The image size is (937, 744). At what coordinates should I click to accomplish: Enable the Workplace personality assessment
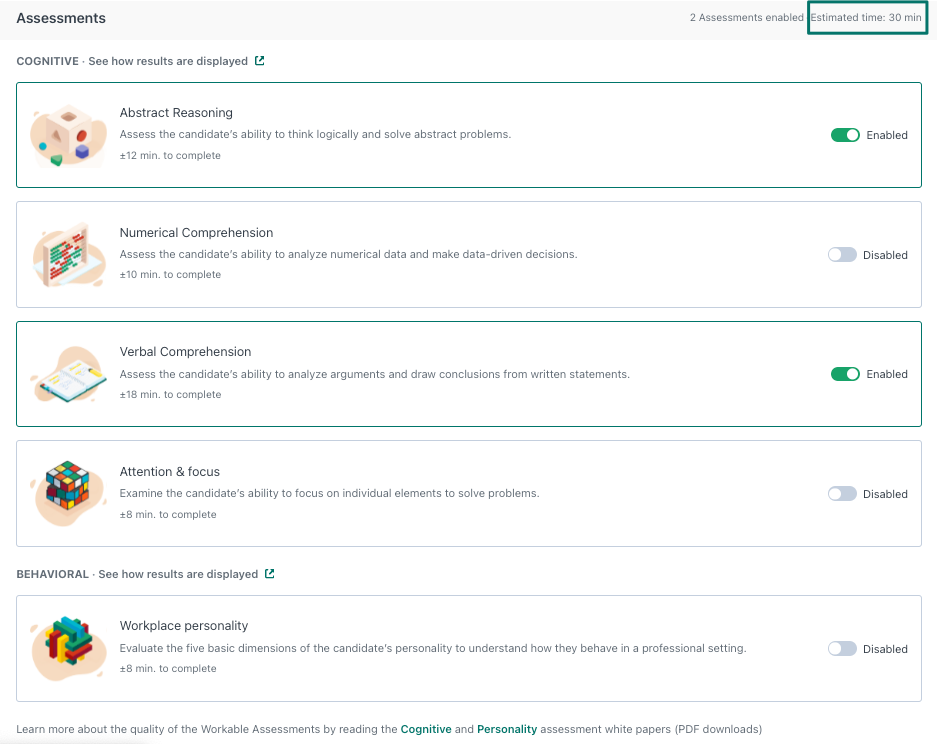(x=841, y=647)
